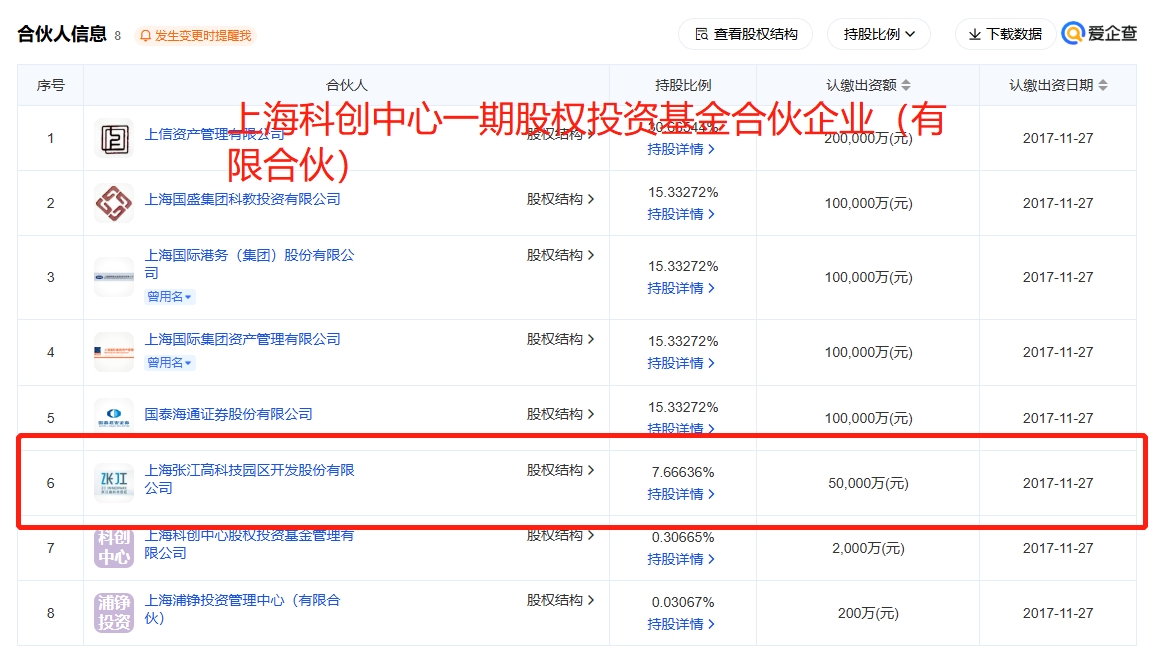Open 持股详情 in row 1

(681, 149)
